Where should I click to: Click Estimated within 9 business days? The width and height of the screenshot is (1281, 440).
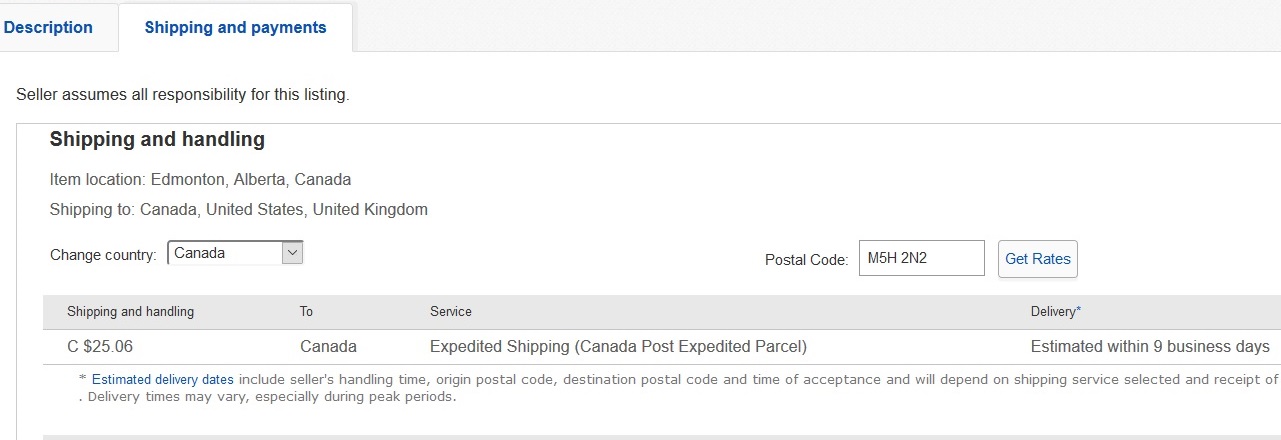point(1149,347)
